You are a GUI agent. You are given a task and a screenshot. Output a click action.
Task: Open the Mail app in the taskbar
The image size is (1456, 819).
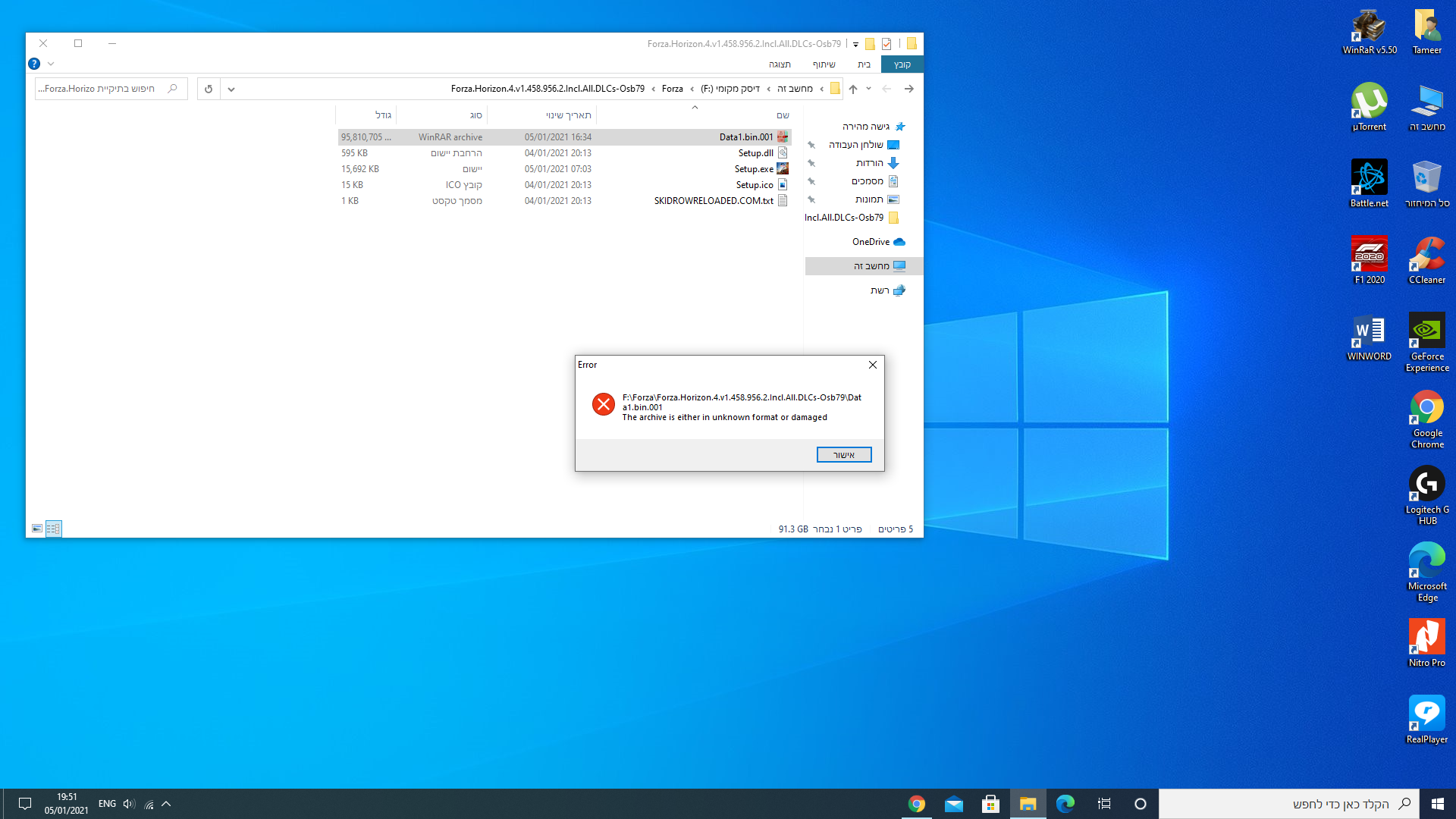954,804
